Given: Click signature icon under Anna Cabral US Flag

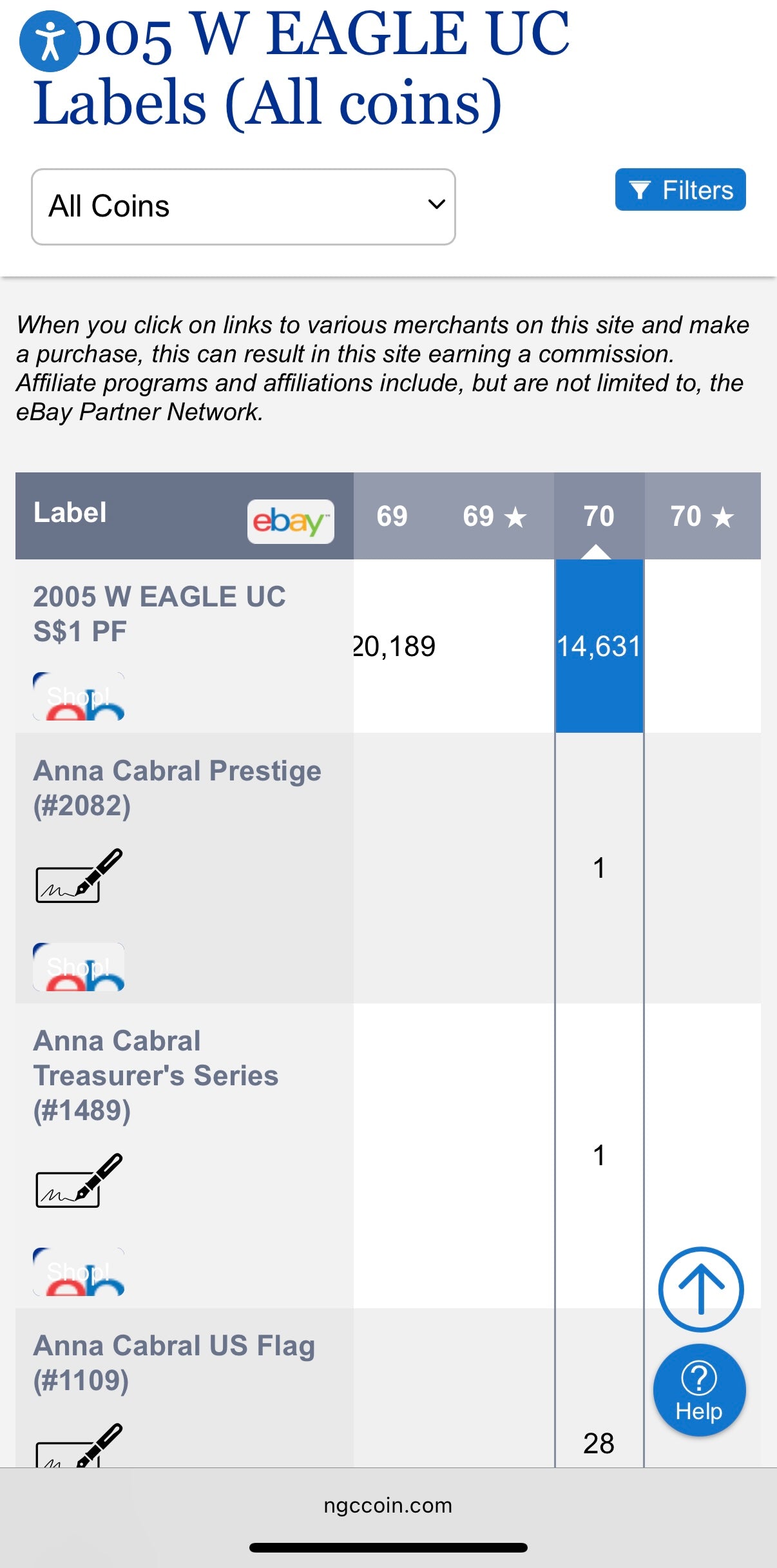Looking at the screenshot, I should click(79, 1446).
